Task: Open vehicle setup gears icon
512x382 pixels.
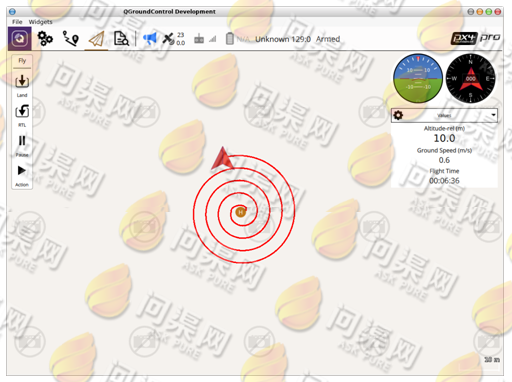Action: click(45, 39)
